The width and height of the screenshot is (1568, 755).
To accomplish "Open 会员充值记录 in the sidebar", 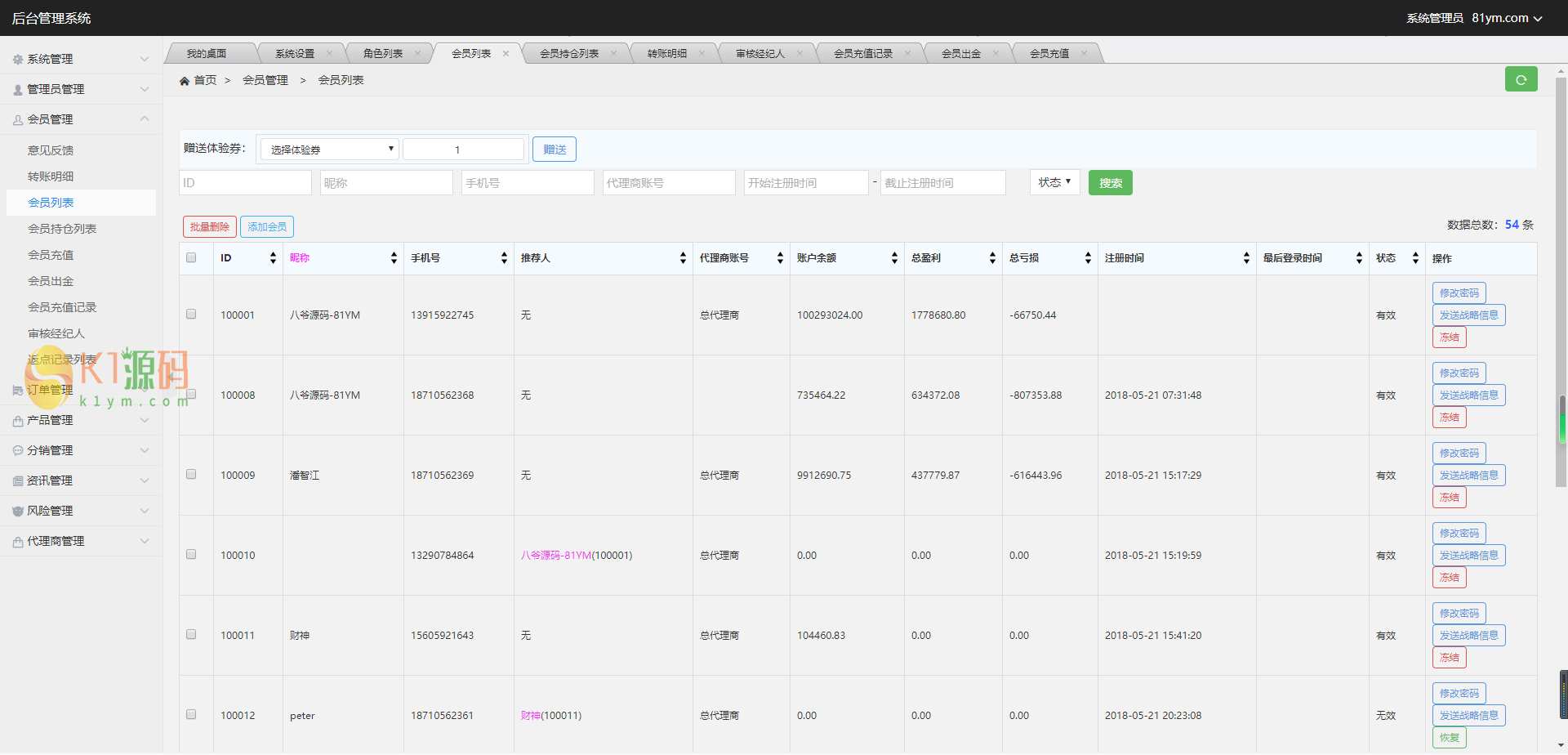I will 62,307.
